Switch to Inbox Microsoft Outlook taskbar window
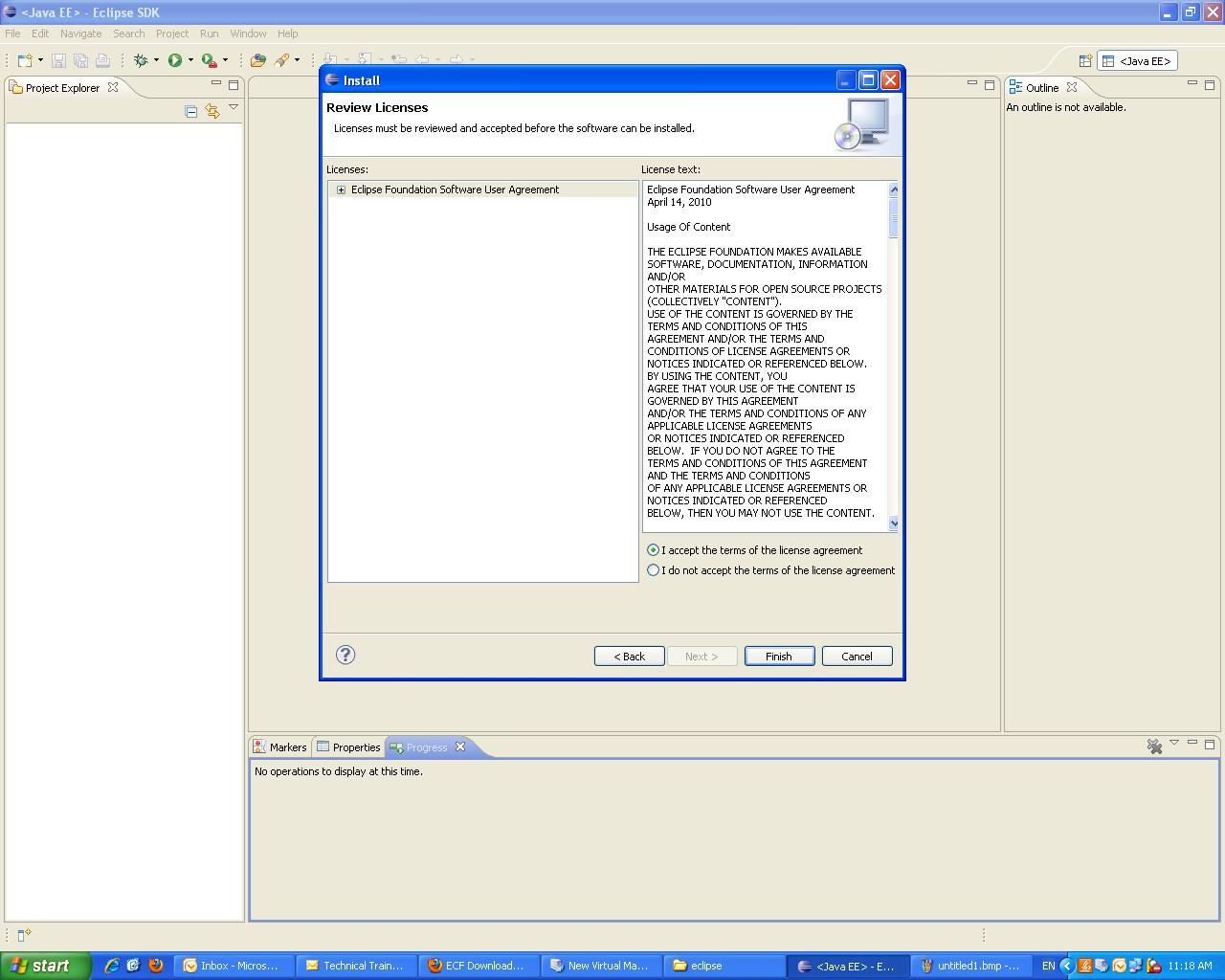The height and width of the screenshot is (980, 1225). click(233, 966)
